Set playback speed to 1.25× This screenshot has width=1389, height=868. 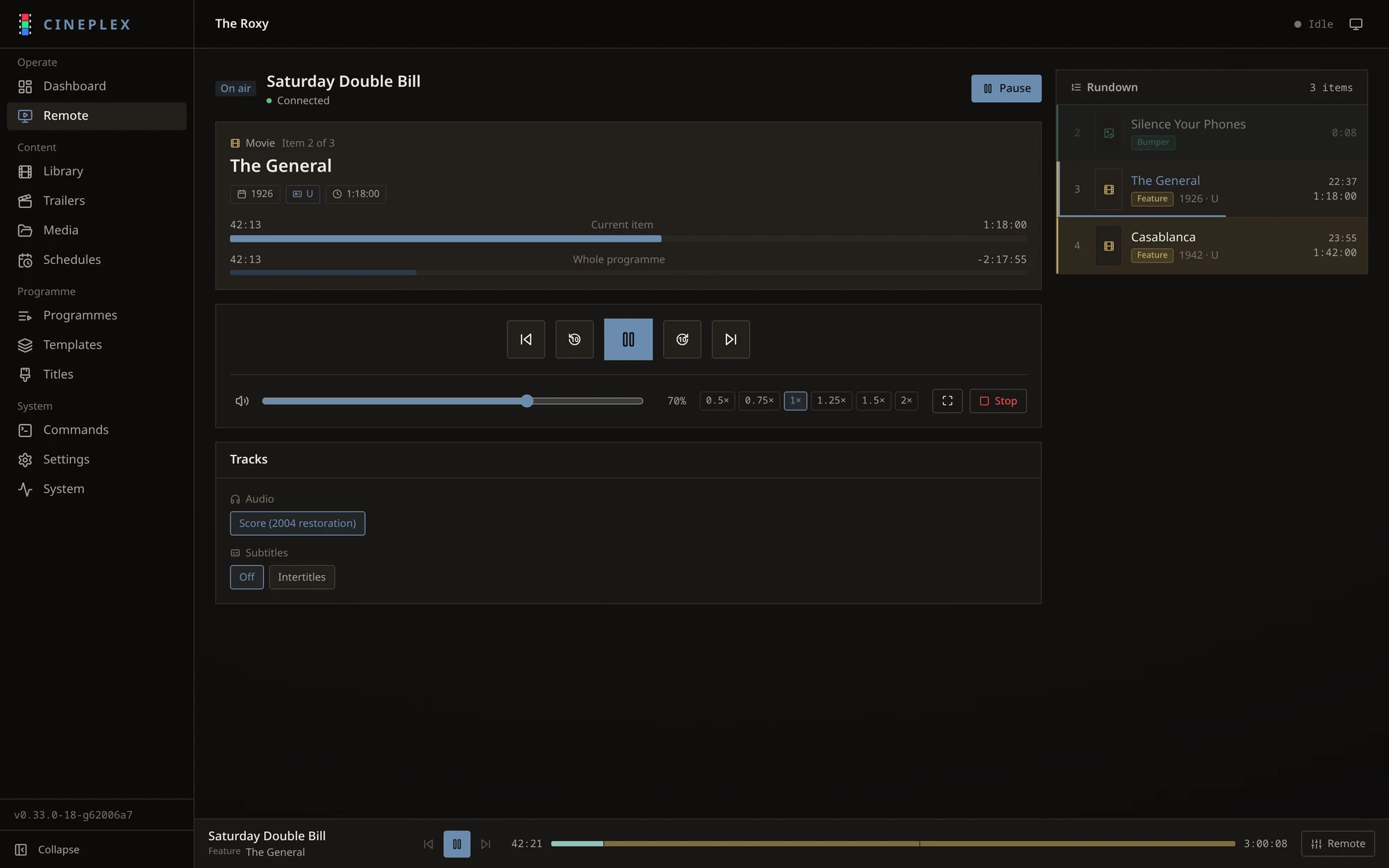click(831, 401)
